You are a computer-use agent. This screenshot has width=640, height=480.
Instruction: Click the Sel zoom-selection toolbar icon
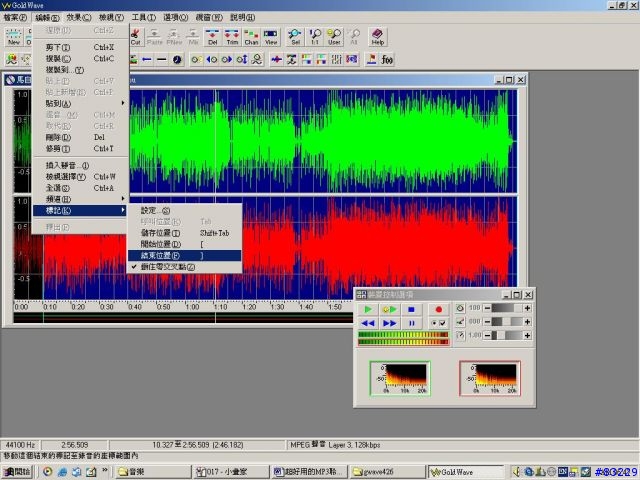[x=295, y=37]
